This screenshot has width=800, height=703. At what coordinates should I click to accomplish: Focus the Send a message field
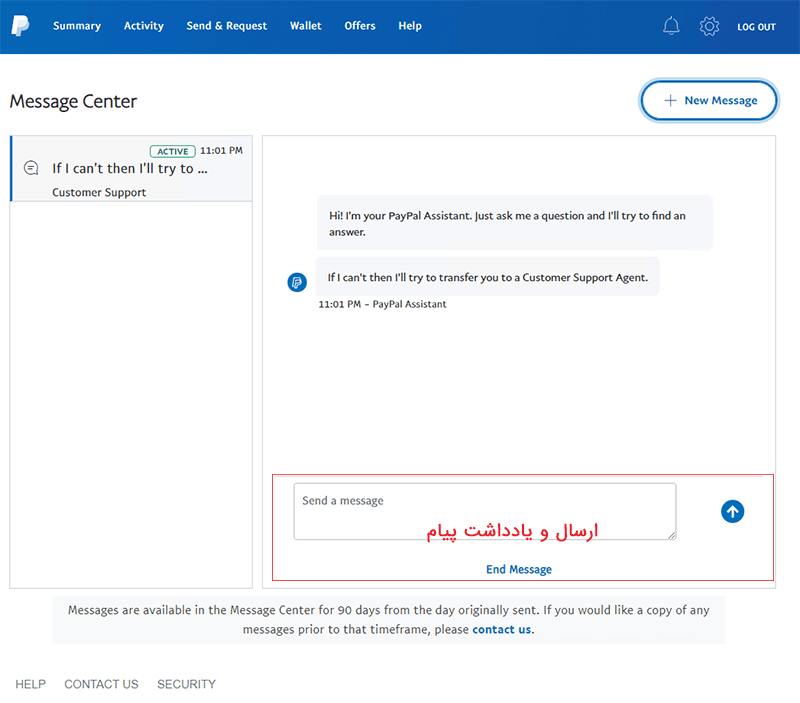[485, 511]
